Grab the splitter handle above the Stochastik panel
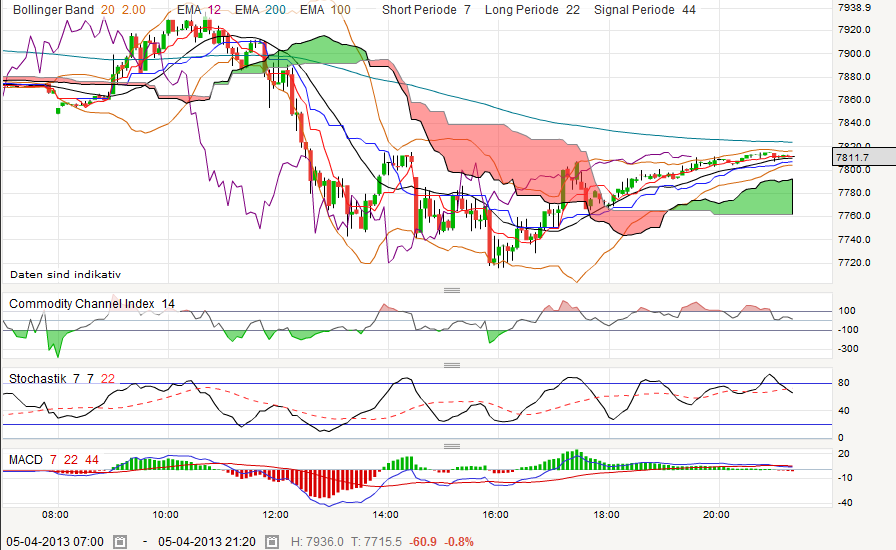Viewport: 896px width, 550px height. coord(452,365)
